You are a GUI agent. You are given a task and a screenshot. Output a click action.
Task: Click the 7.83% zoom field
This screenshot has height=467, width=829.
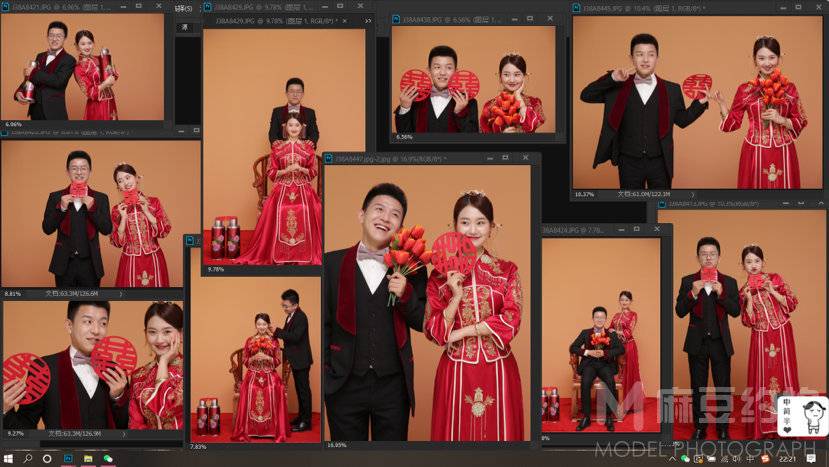pos(198,447)
